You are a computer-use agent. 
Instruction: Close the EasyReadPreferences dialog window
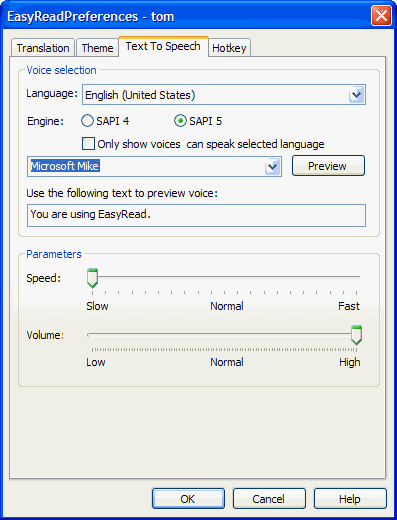click(x=381, y=16)
